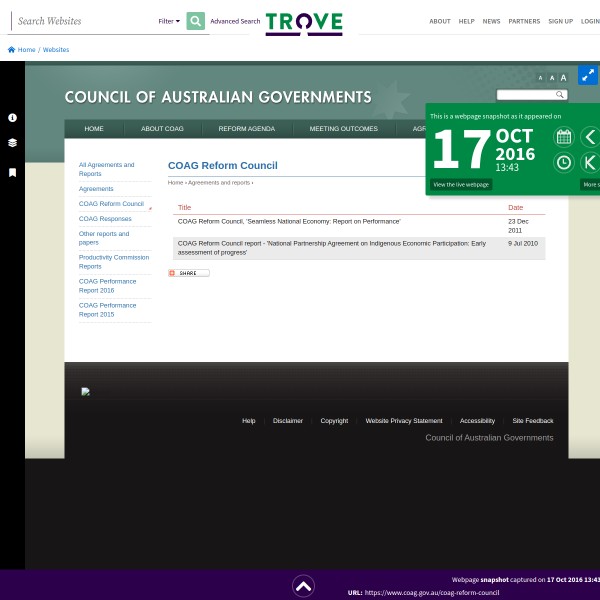600x600 pixels.
Task: Expand the bottom bar with up arrow
Action: coord(303,586)
